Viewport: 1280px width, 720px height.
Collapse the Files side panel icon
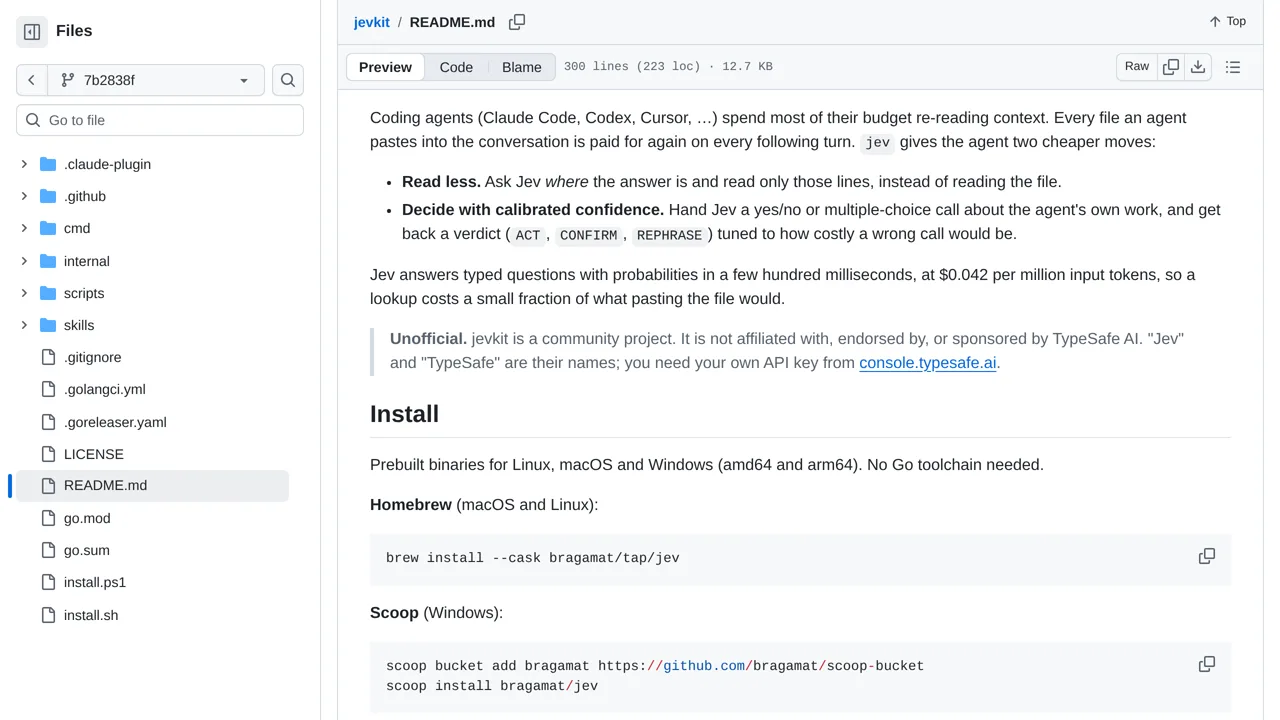(x=32, y=32)
